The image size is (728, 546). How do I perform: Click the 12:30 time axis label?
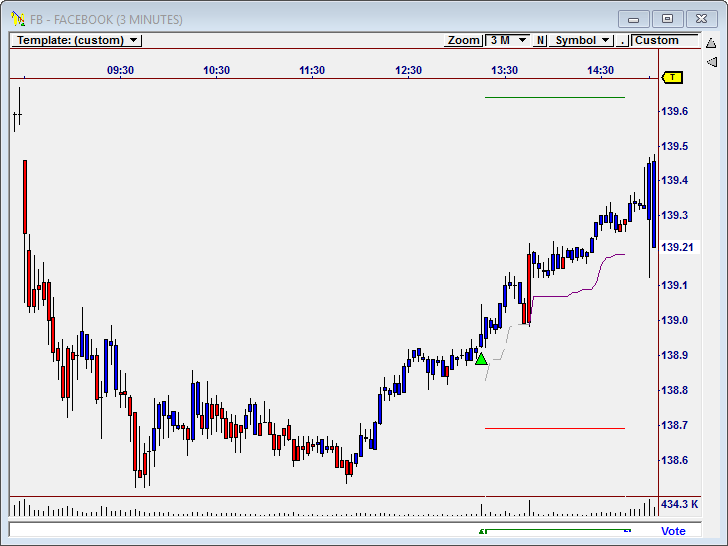pyautogui.click(x=409, y=70)
